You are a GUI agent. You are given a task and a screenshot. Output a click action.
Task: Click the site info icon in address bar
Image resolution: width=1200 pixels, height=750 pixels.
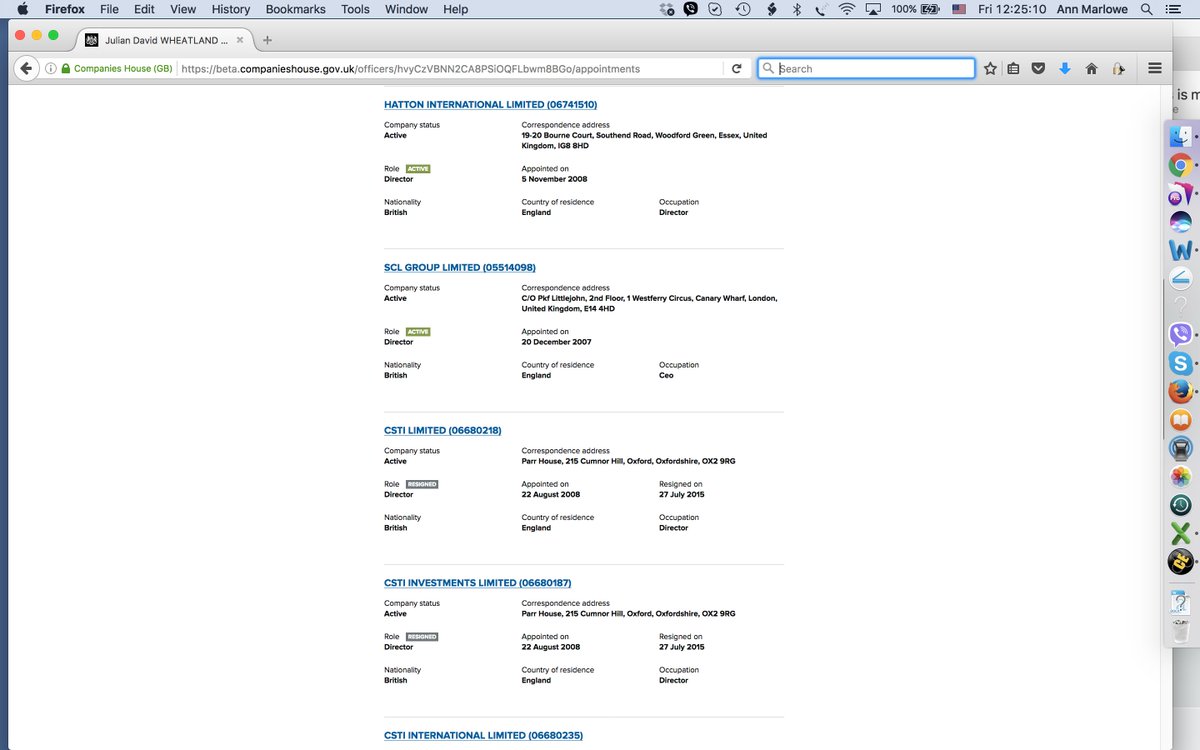point(50,69)
